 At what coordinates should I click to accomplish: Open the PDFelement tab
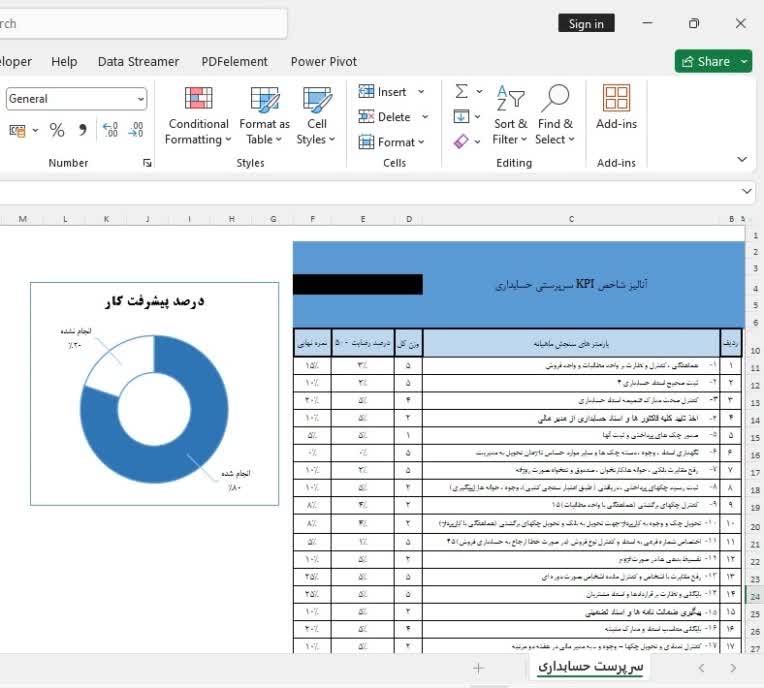point(234,61)
